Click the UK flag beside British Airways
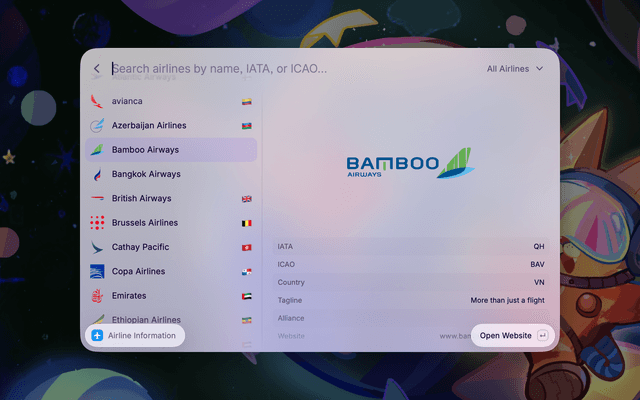Image resolution: width=640 pixels, height=400 pixels. click(247, 199)
